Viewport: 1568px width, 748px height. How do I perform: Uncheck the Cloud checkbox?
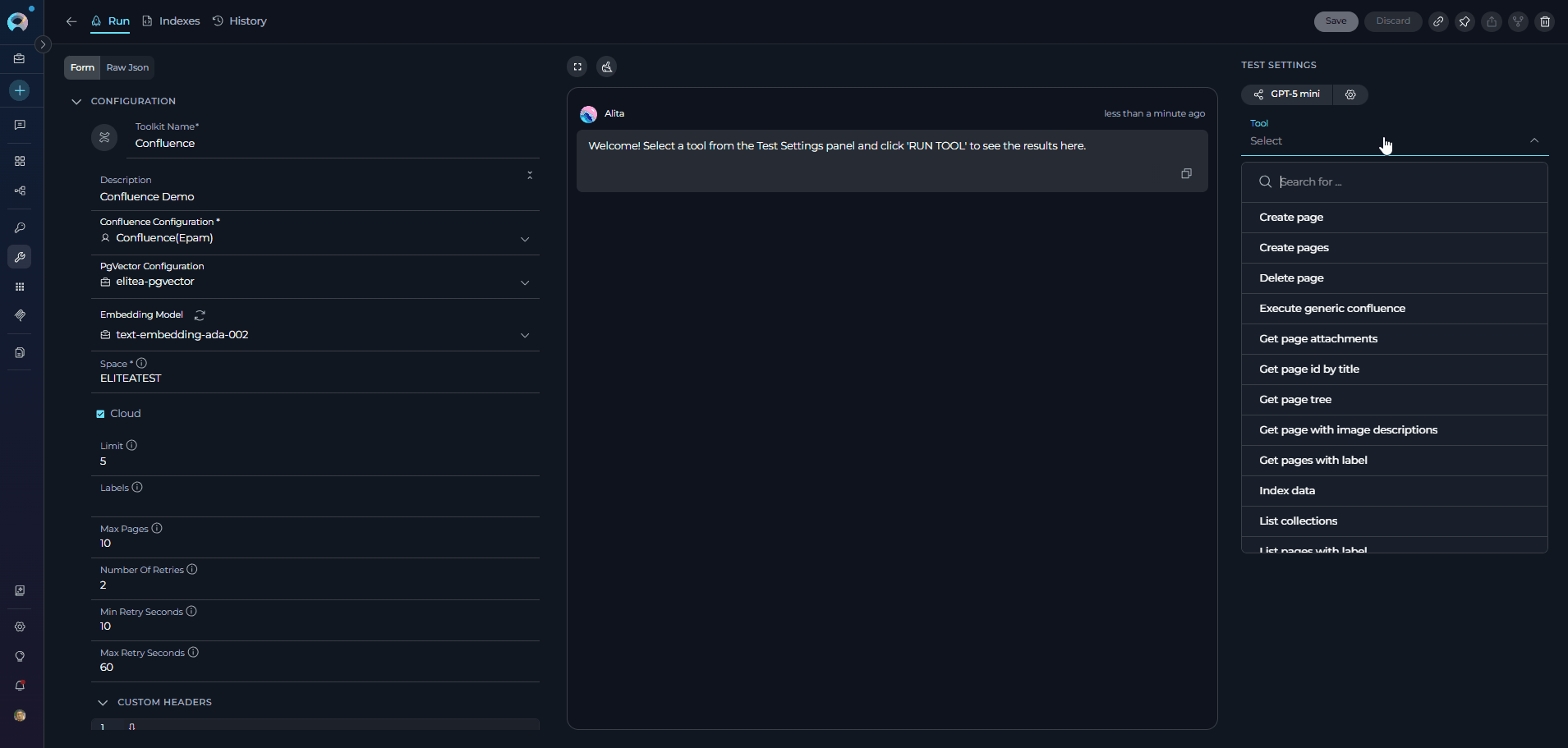tap(100, 414)
